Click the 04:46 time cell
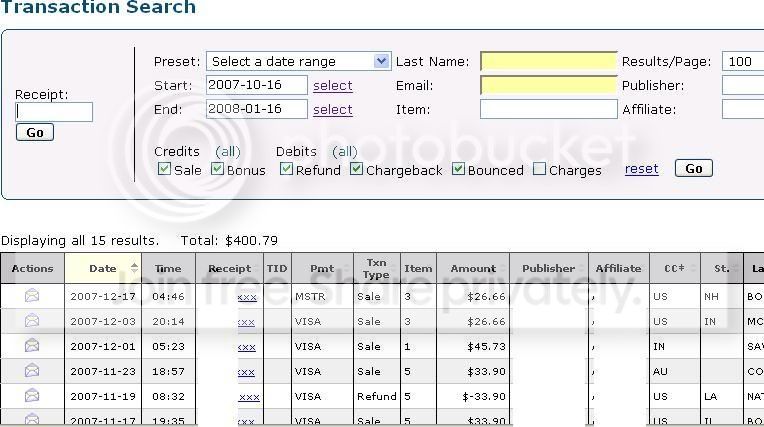The width and height of the screenshot is (764, 427). pyautogui.click(x=168, y=296)
